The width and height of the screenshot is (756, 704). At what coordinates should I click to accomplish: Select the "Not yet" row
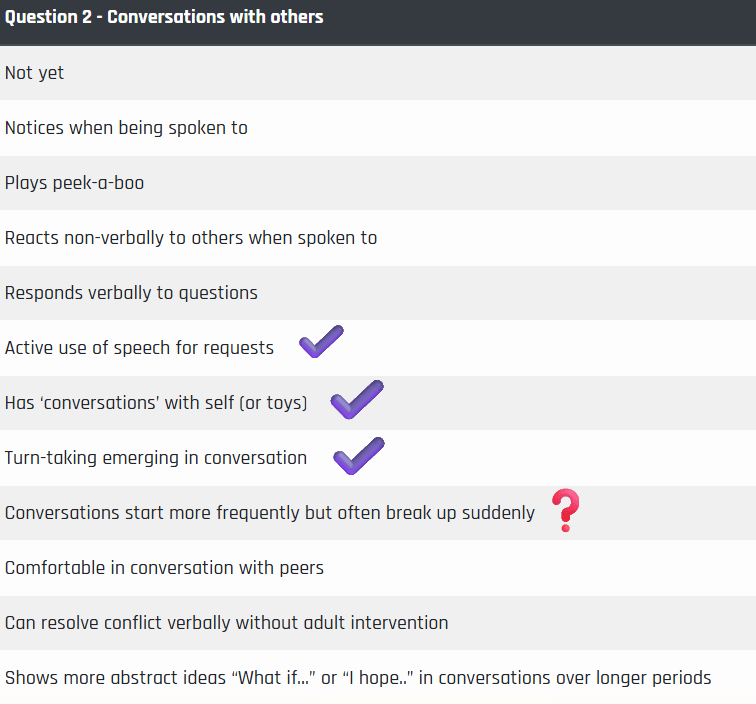tap(378, 73)
